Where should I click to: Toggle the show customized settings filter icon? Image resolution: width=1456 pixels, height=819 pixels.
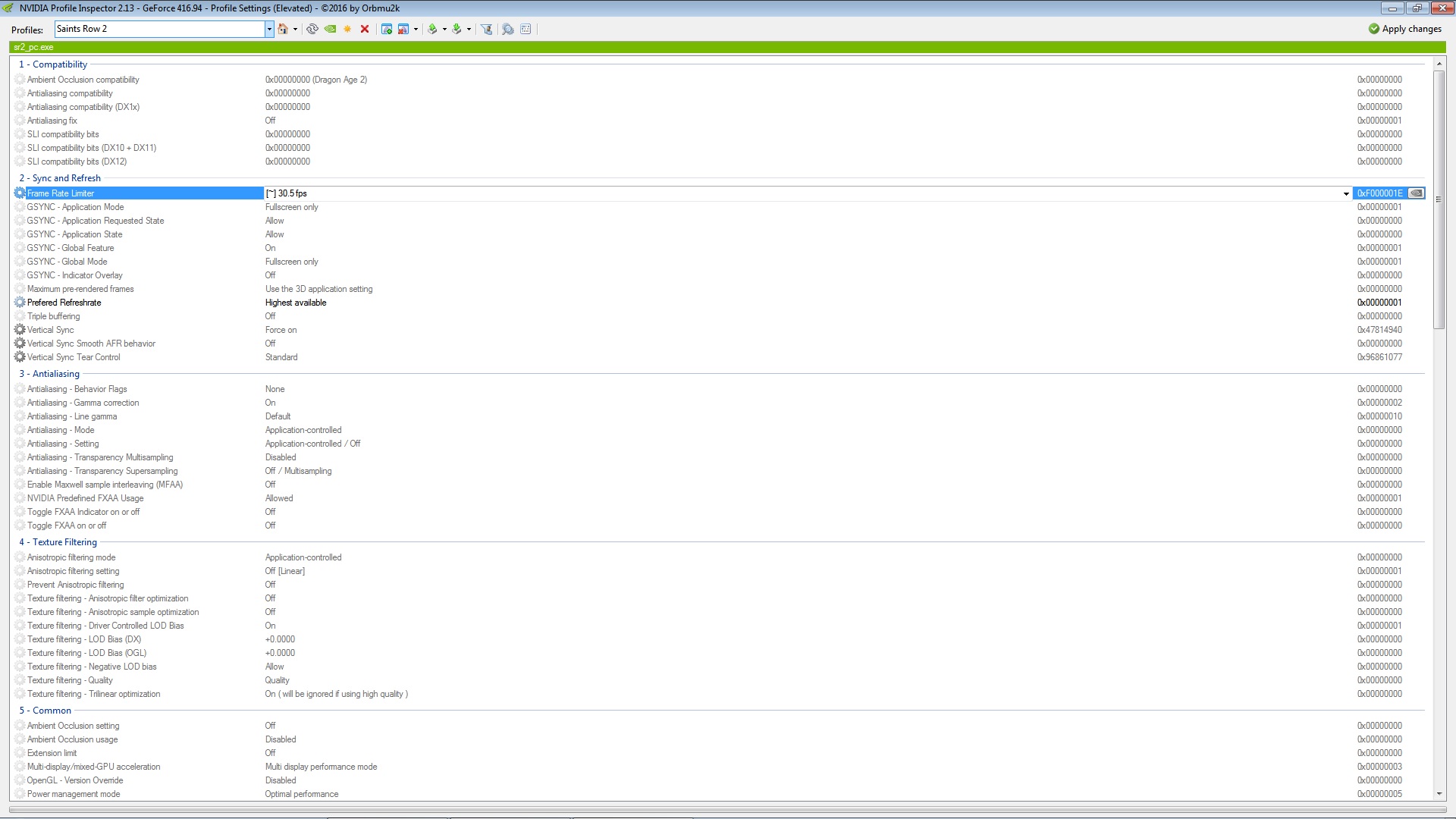(x=487, y=29)
